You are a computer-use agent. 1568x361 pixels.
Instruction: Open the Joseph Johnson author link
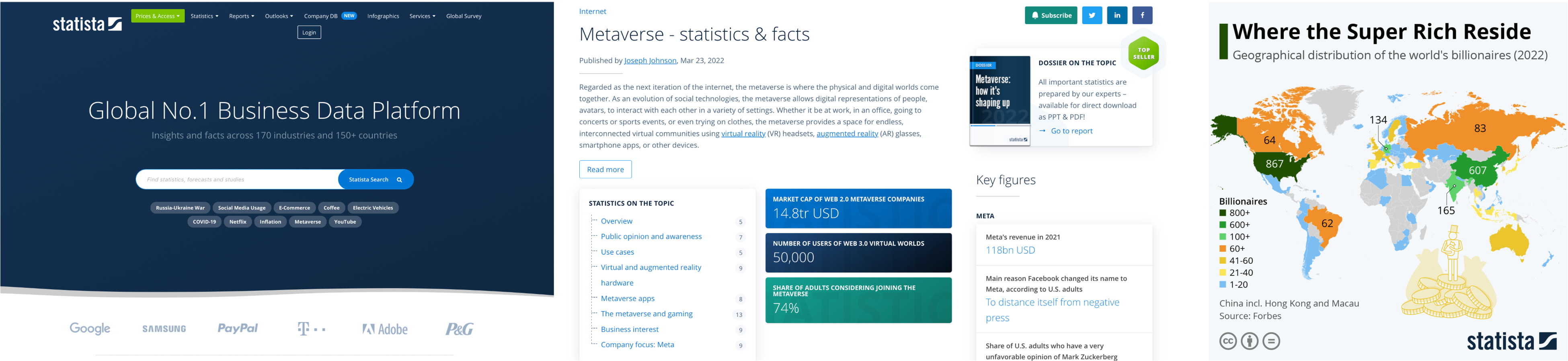[650, 60]
